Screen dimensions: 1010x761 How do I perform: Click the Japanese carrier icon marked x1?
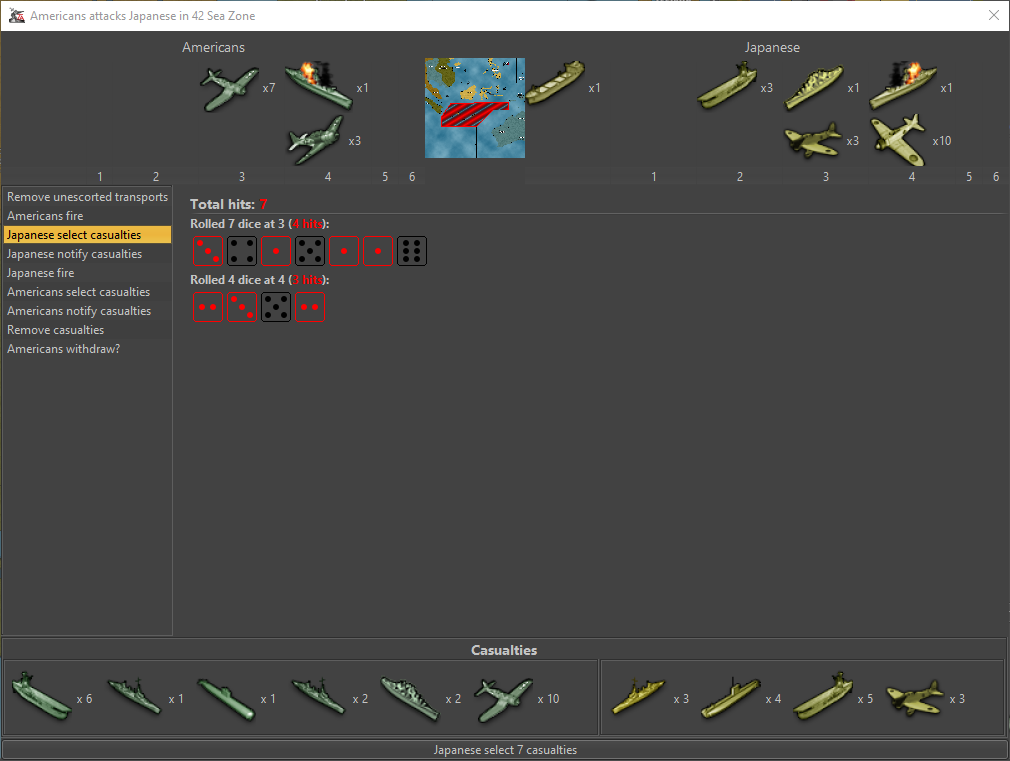[814, 88]
